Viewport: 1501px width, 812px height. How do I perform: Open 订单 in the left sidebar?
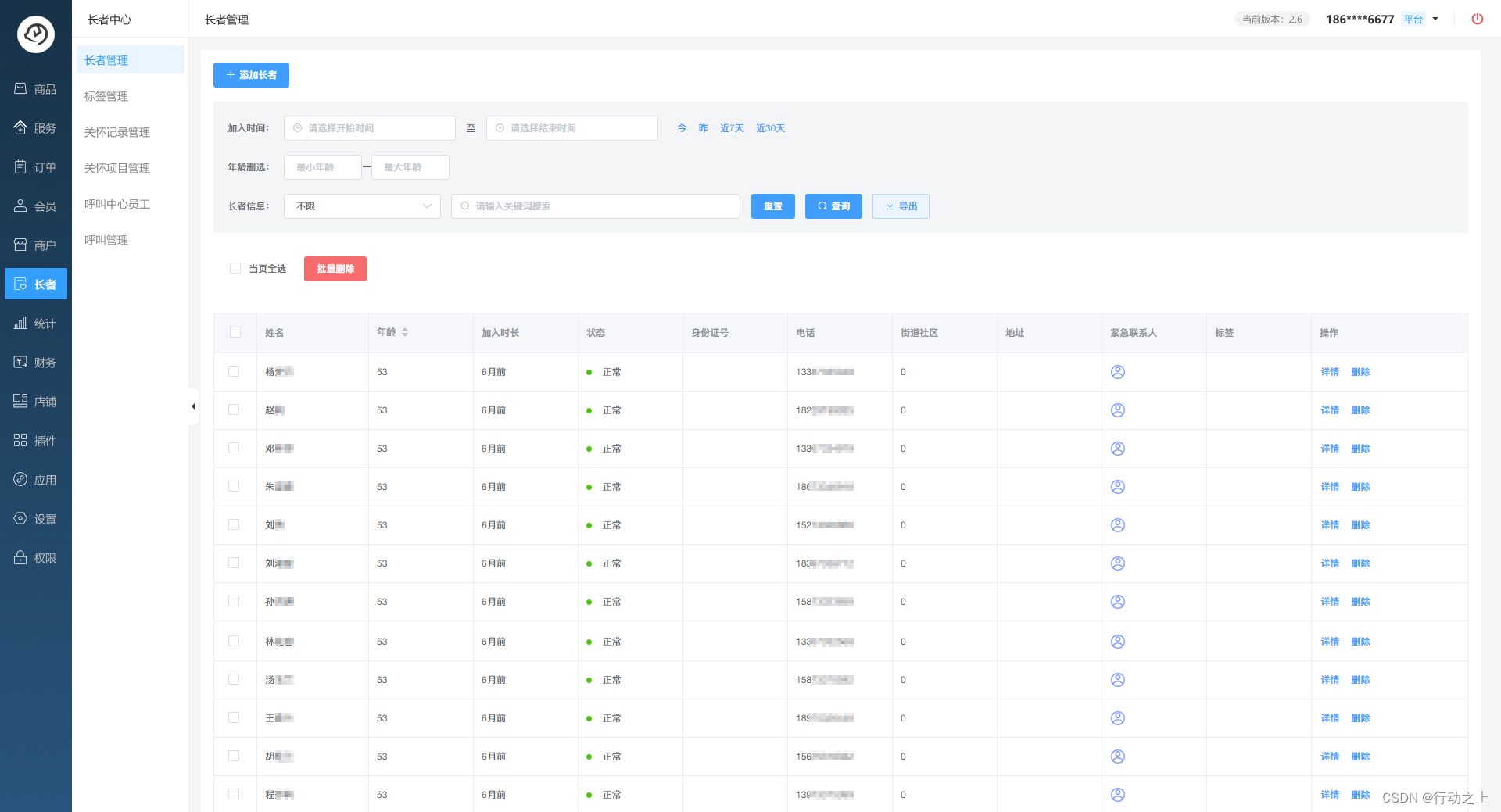(36, 167)
